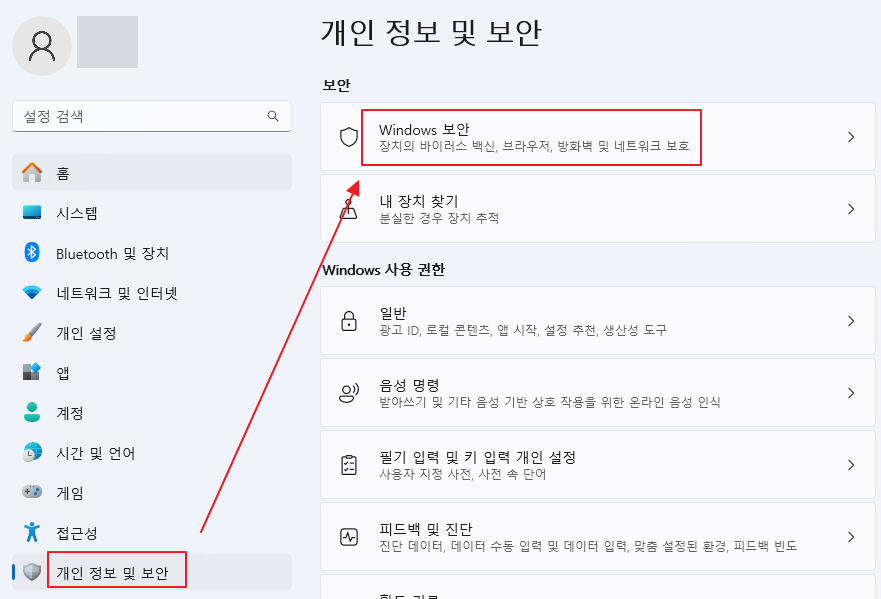The width and height of the screenshot is (881, 599).
Task: Click the padlock icon in 일반 row
Action: 349,321
